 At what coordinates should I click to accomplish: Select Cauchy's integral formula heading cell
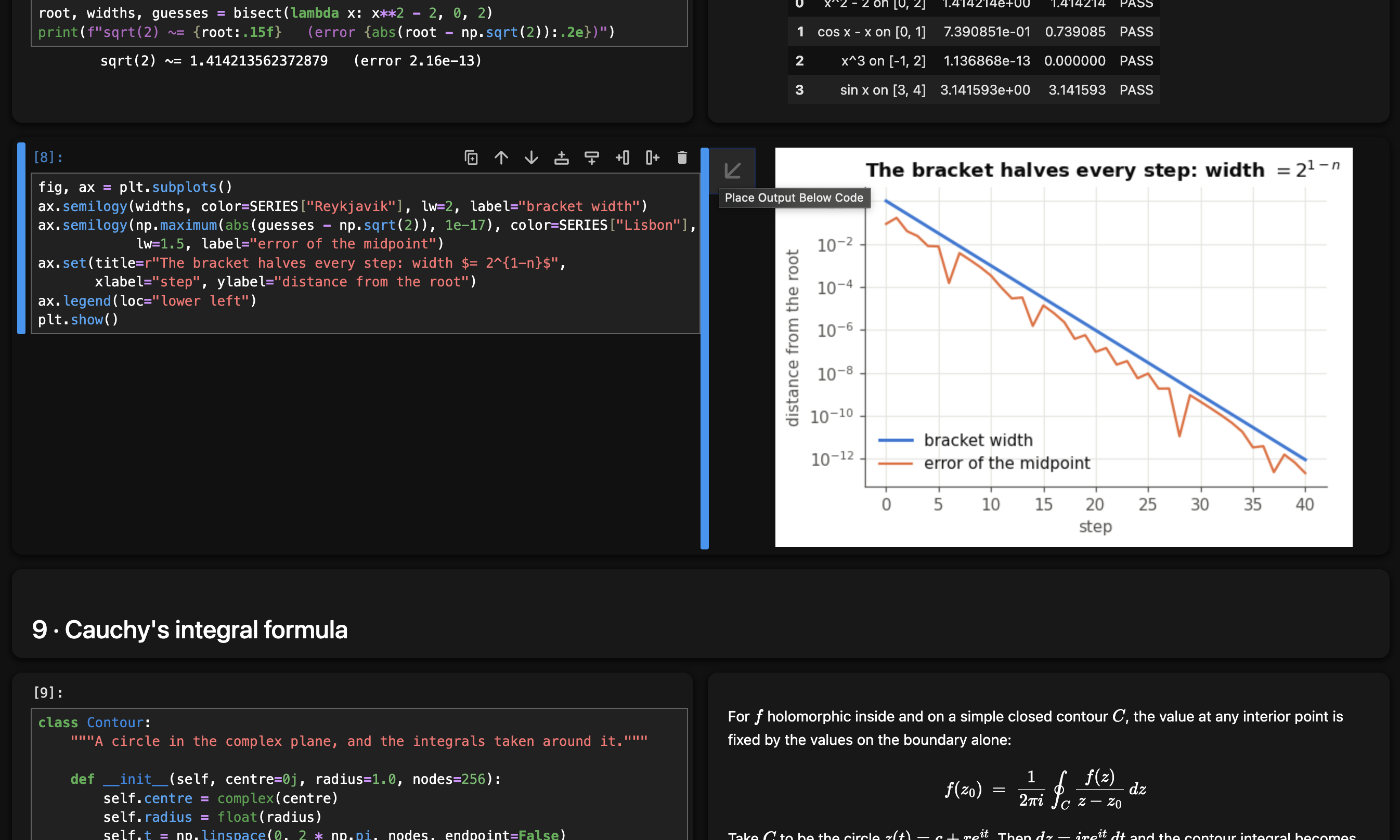point(700,613)
